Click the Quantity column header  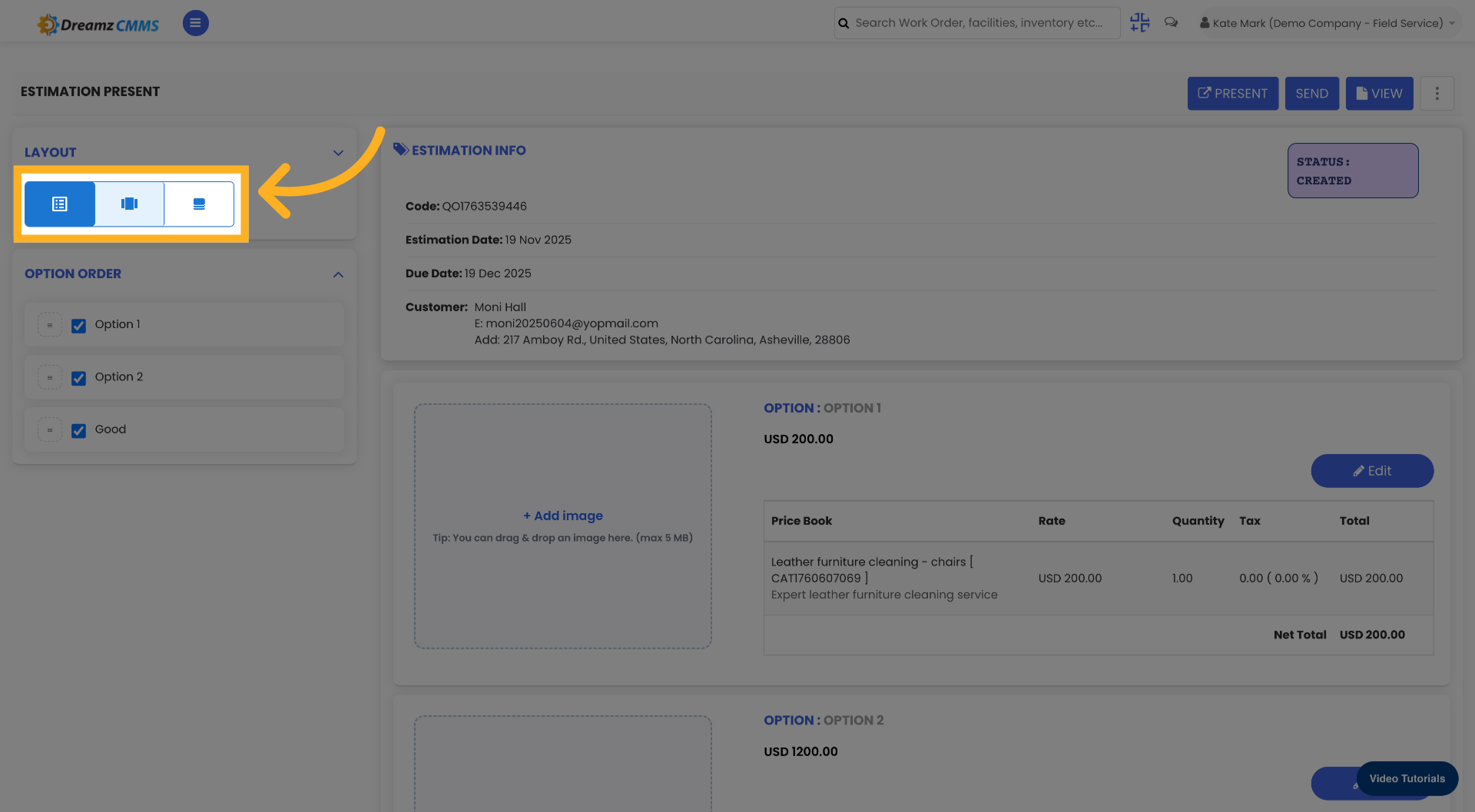tap(1198, 521)
